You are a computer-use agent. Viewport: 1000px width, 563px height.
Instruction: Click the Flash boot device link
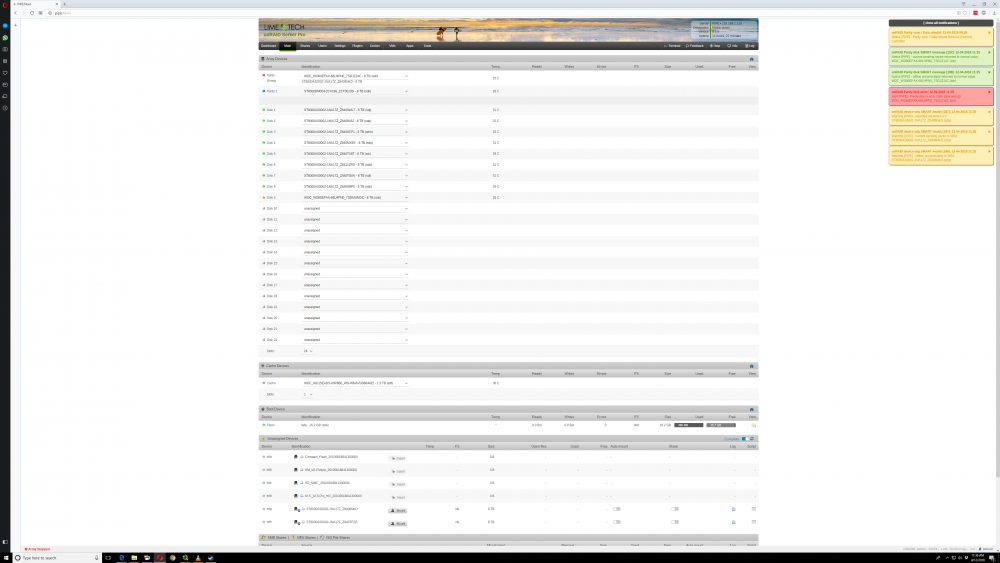pyautogui.click(x=270, y=425)
